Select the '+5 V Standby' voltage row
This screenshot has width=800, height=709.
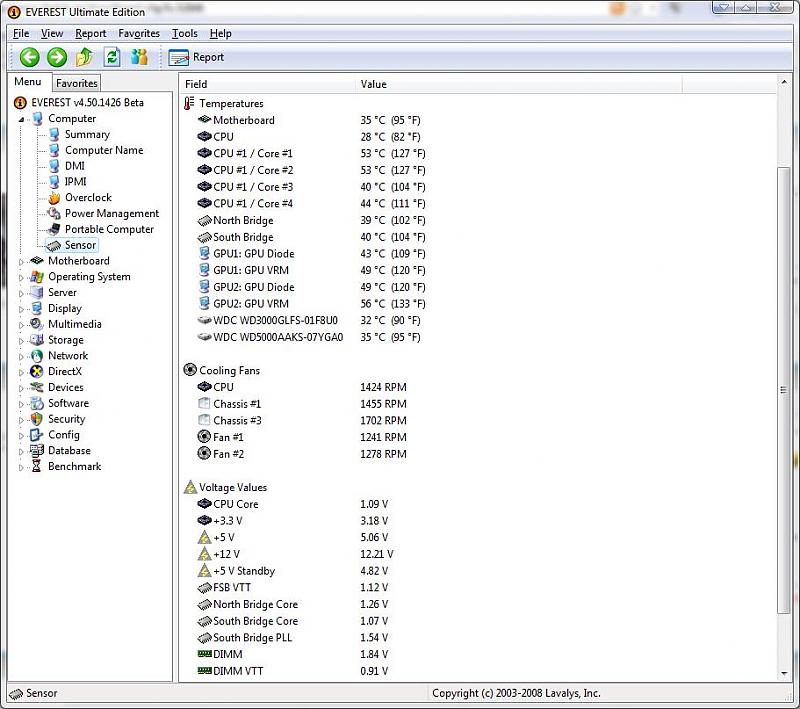293,571
